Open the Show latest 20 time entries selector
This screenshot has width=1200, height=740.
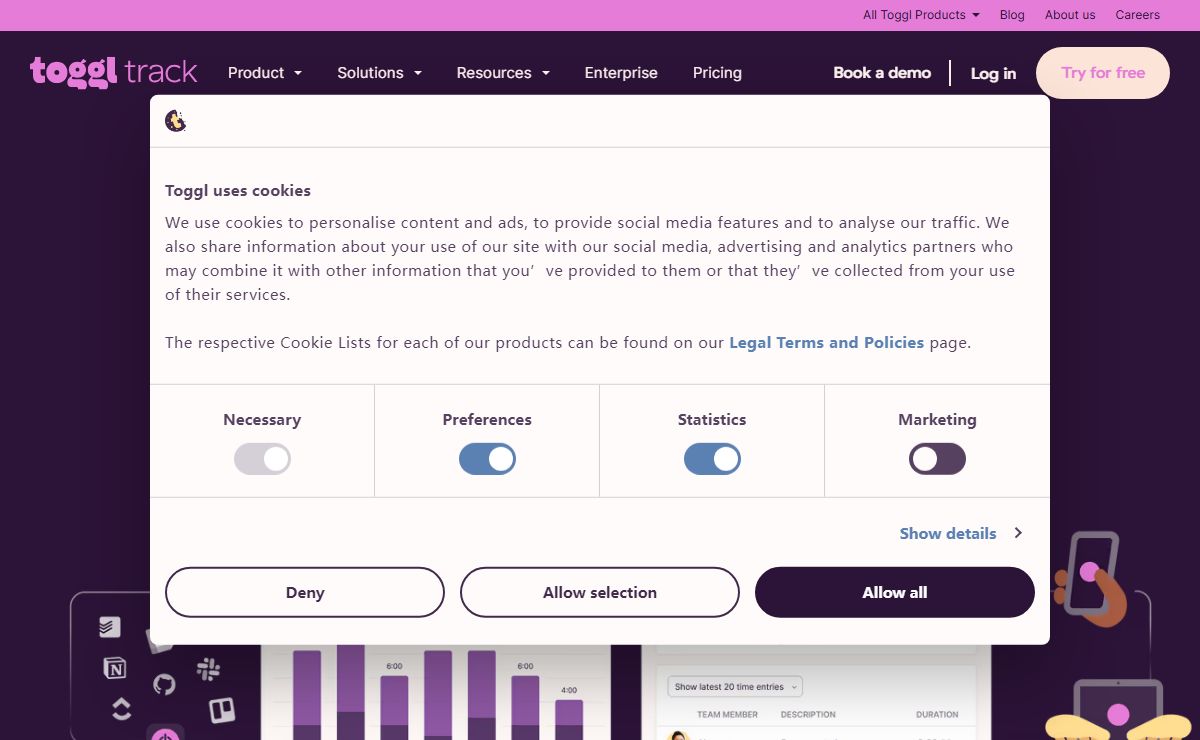(x=735, y=687)
